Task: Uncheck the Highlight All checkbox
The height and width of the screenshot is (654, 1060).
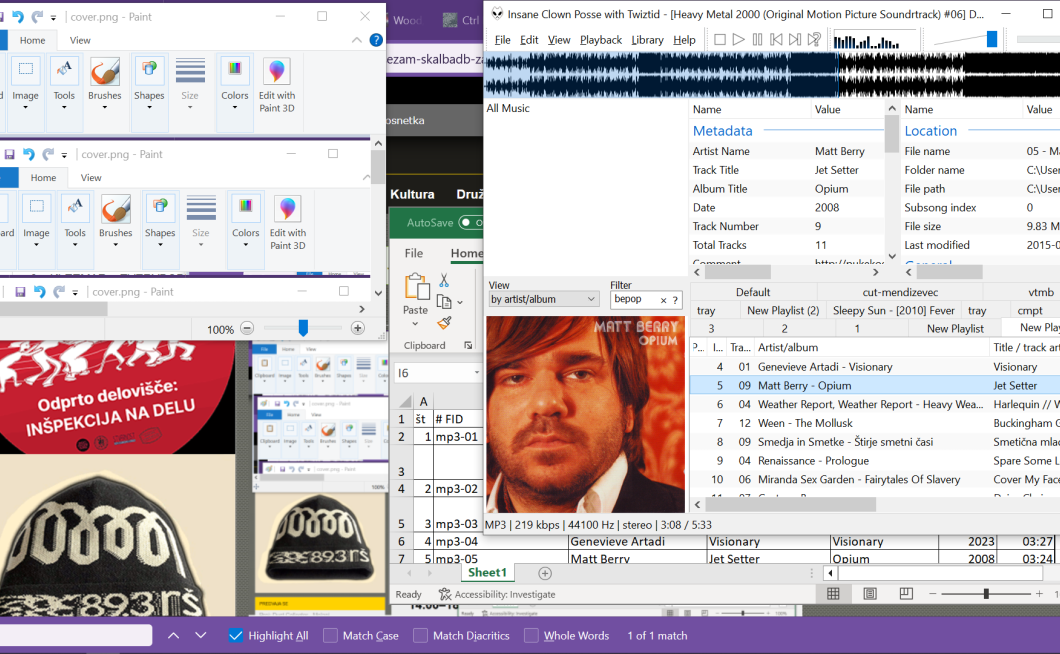Action: tap(236, 635)
